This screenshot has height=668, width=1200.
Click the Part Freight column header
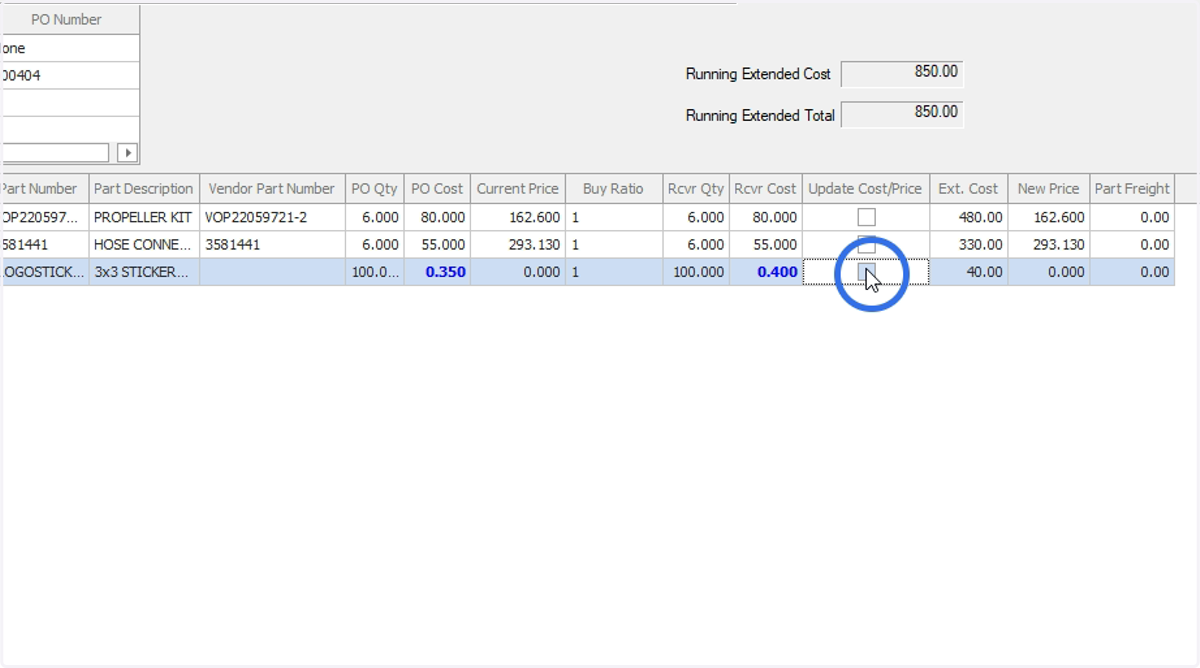tap(1132, 188)
